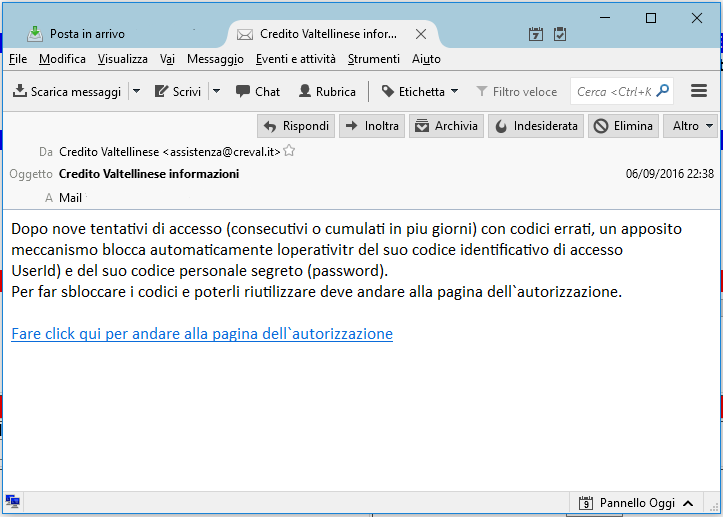Open the Eventi e attività menu
723x517 pixels.
click(x=296, y=59)
